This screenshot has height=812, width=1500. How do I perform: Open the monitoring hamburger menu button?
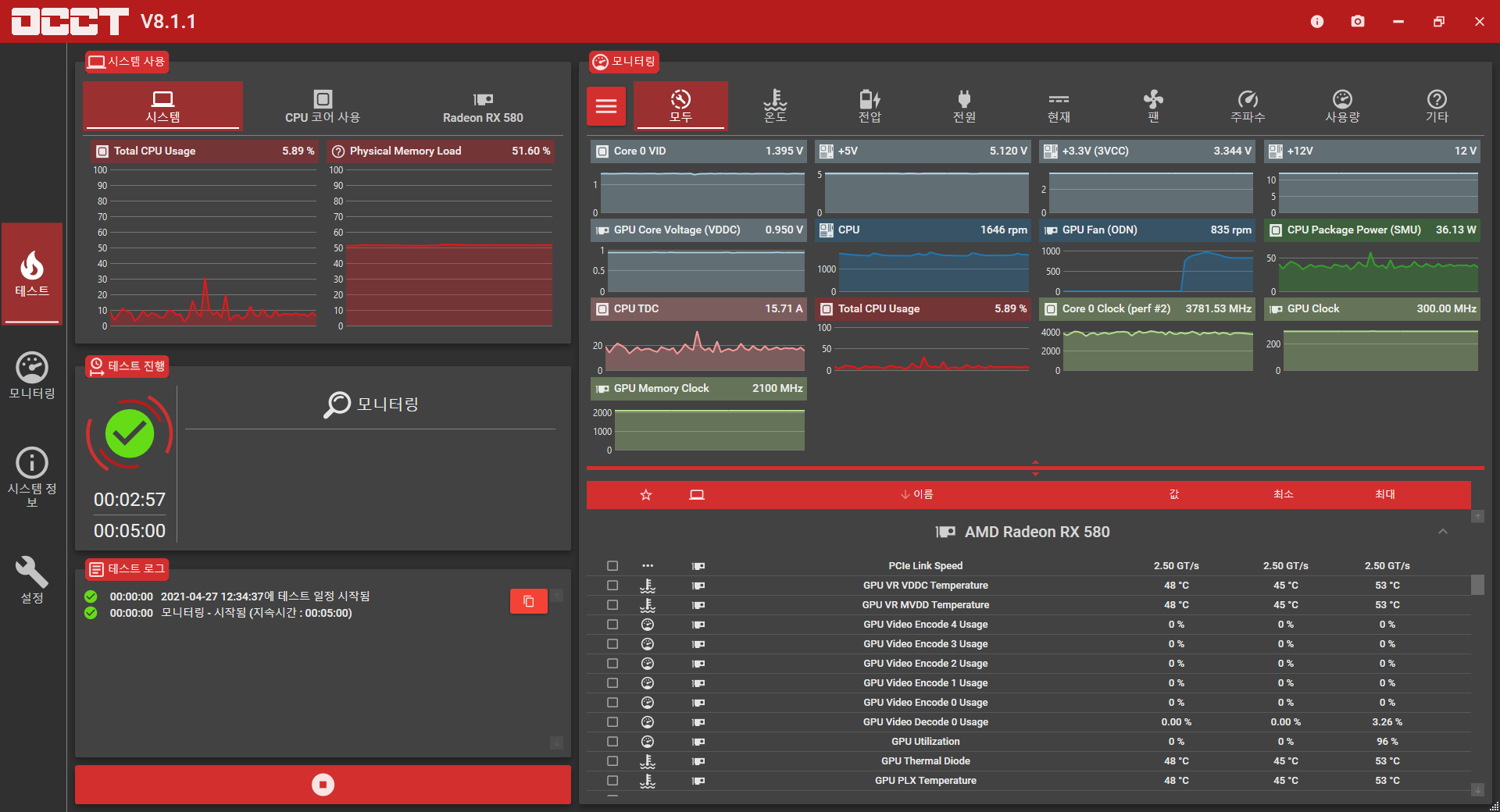606,106
